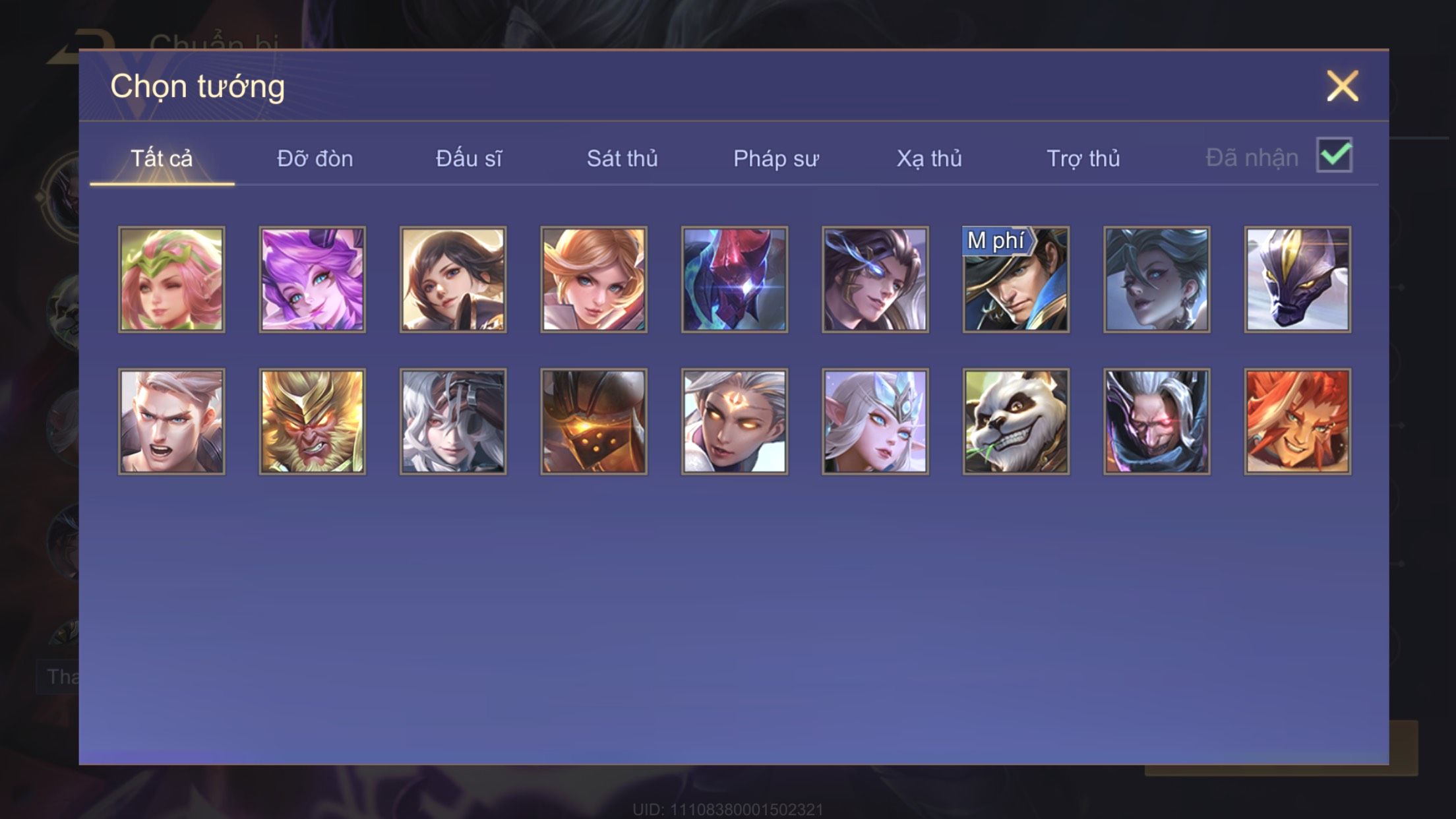Select the pink-haired elf hero portrait
This screenshot has width=1456, height=819.
pos(171,280)
